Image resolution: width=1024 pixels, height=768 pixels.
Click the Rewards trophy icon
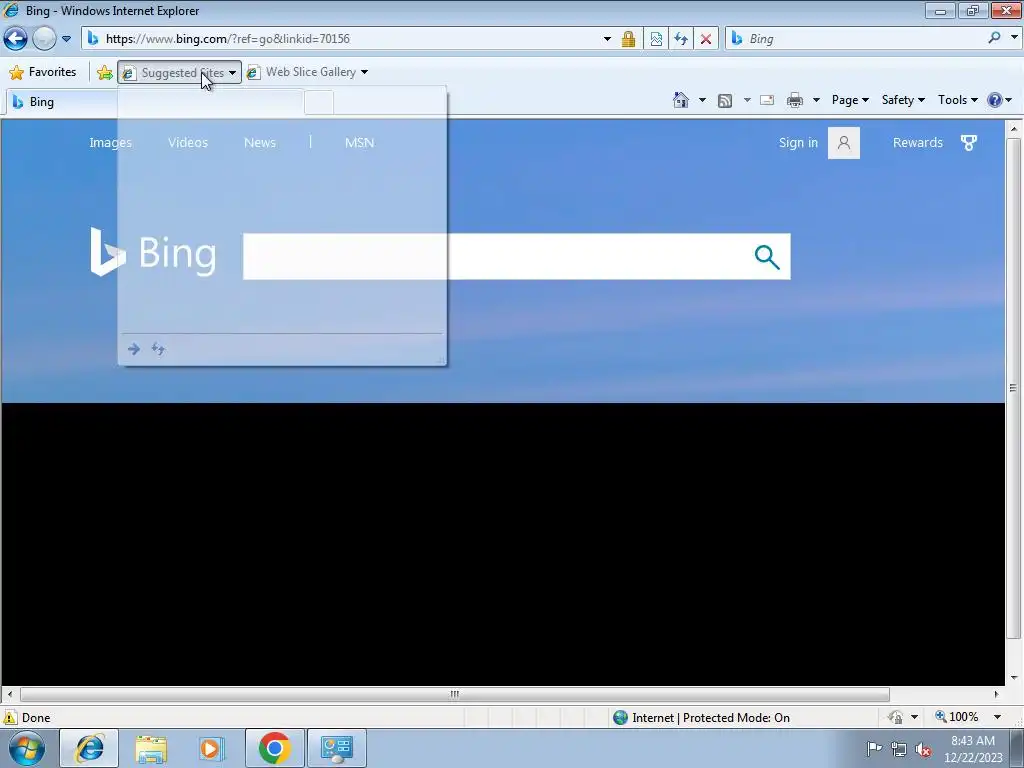[x=969, y=142]
